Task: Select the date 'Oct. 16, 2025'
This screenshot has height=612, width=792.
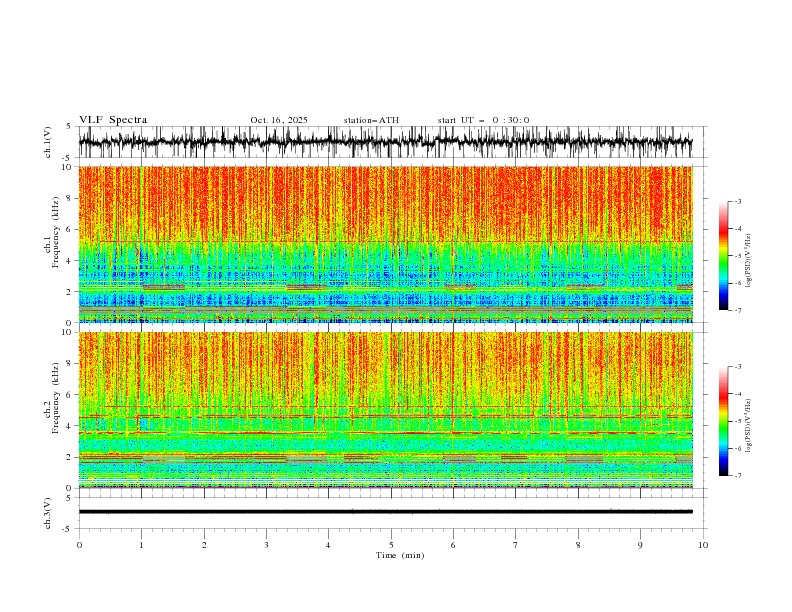Action: point(279,120)
